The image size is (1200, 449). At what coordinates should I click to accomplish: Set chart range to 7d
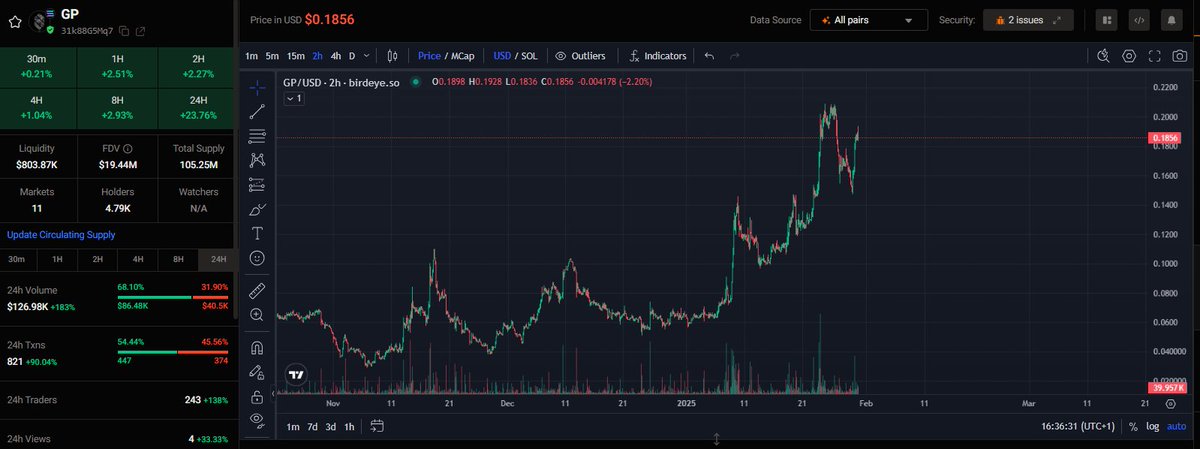pyautogui.click(x=312, y=426)
